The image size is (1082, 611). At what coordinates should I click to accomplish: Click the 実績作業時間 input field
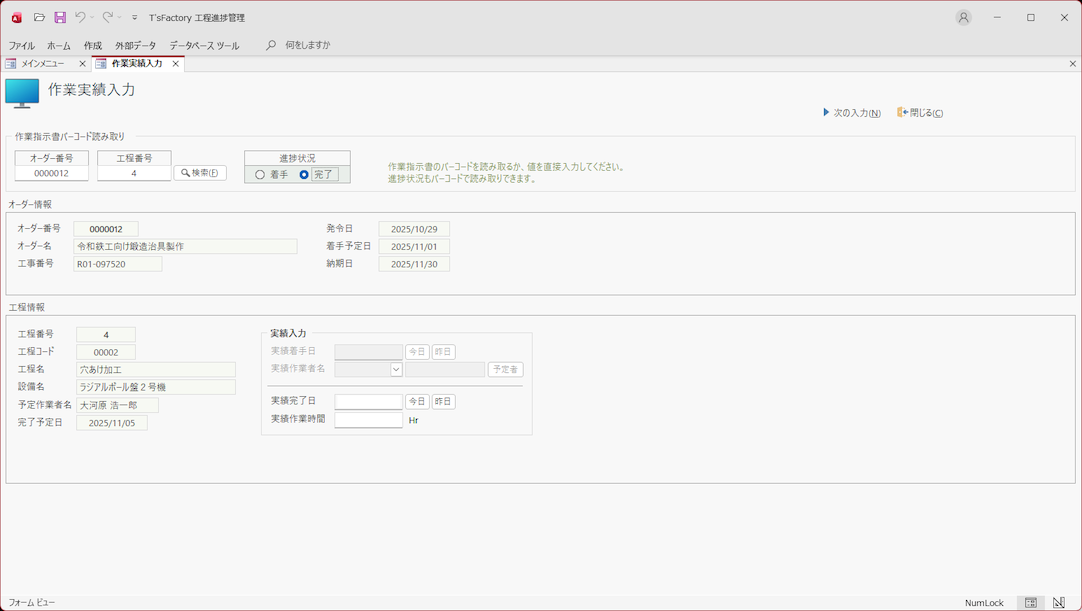point(368,420)
